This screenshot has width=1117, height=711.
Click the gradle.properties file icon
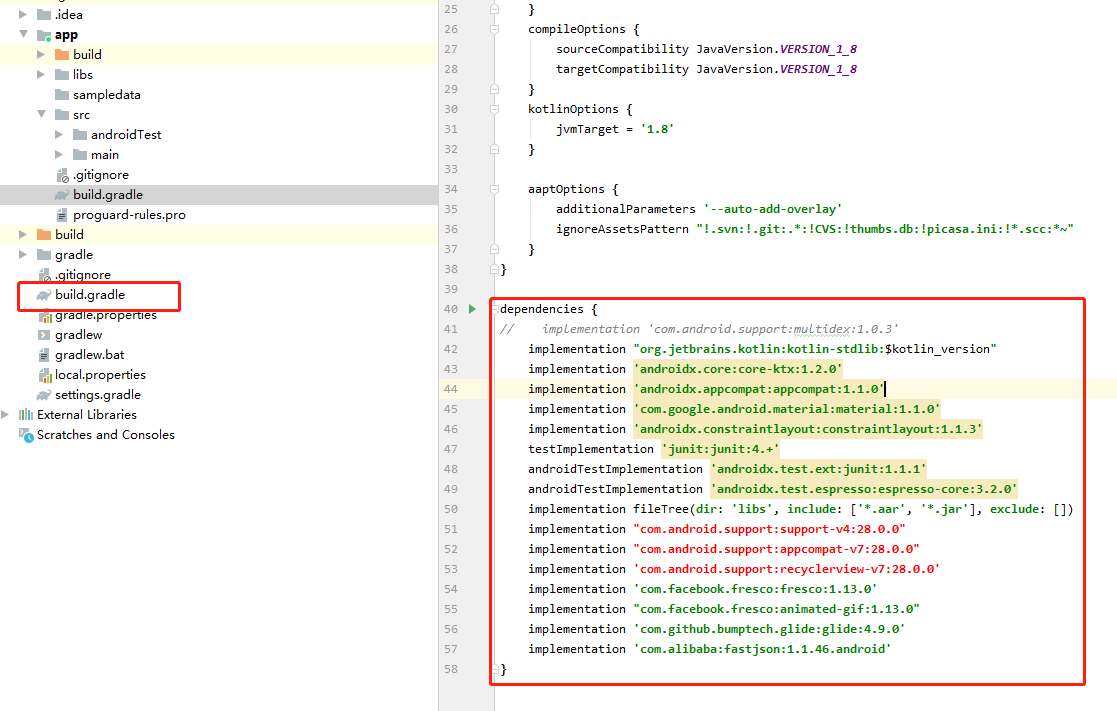click(44, 315)
